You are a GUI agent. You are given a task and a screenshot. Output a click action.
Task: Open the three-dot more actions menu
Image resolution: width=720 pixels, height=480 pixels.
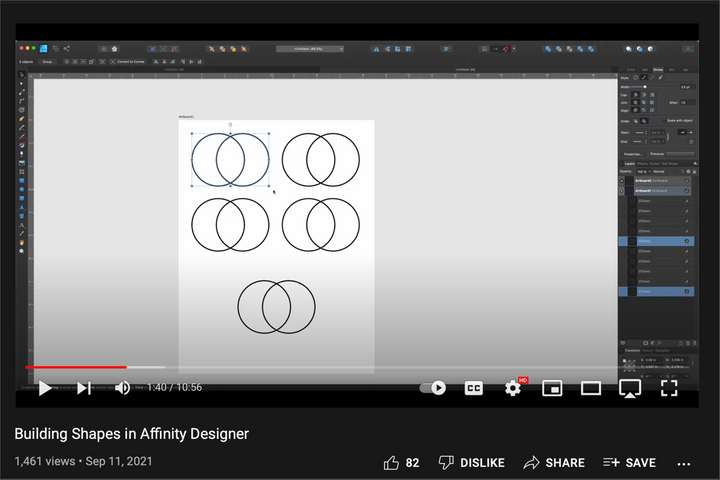point(684,464)
